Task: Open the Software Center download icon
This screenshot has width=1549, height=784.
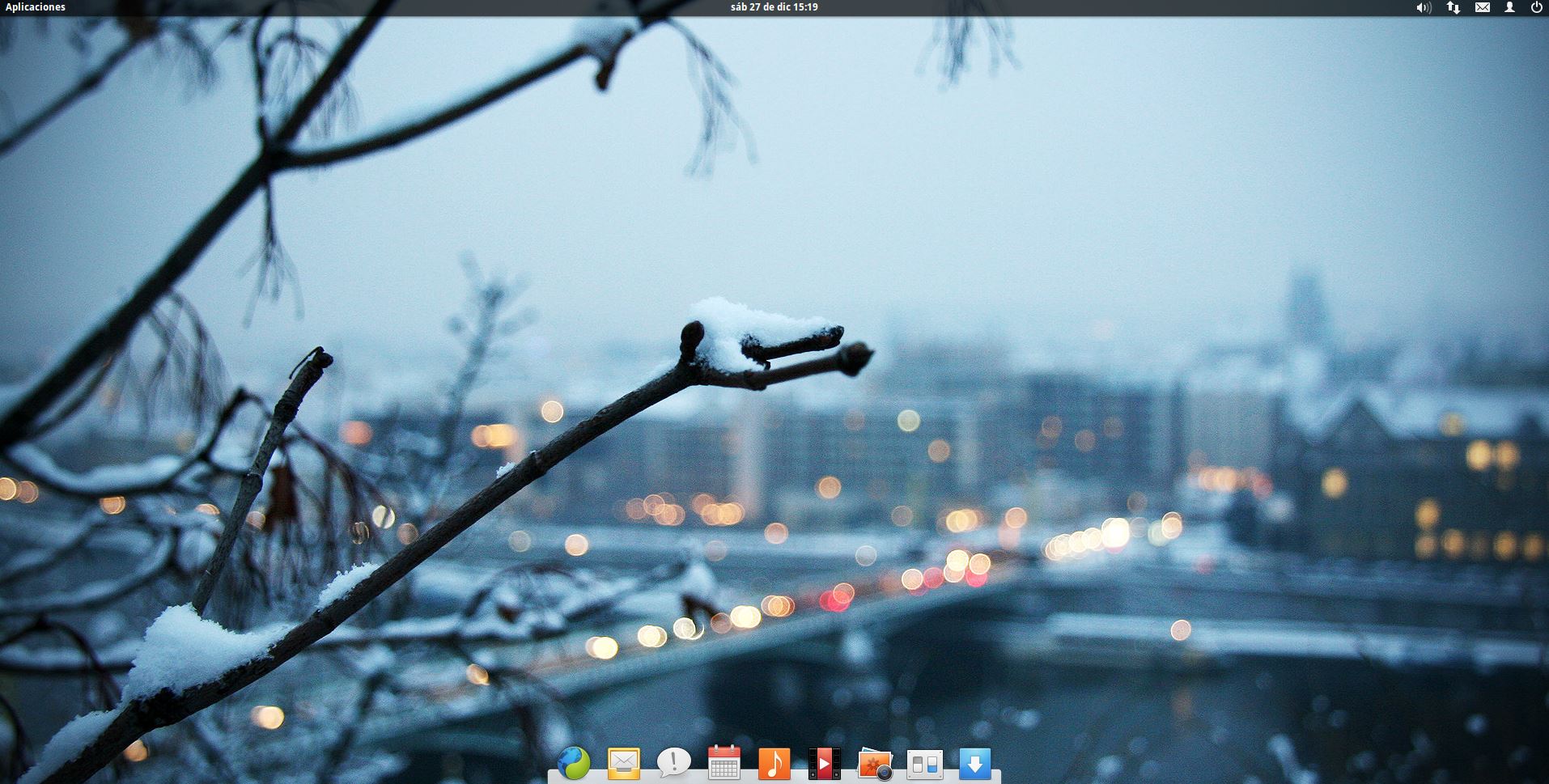Action: 975,763
